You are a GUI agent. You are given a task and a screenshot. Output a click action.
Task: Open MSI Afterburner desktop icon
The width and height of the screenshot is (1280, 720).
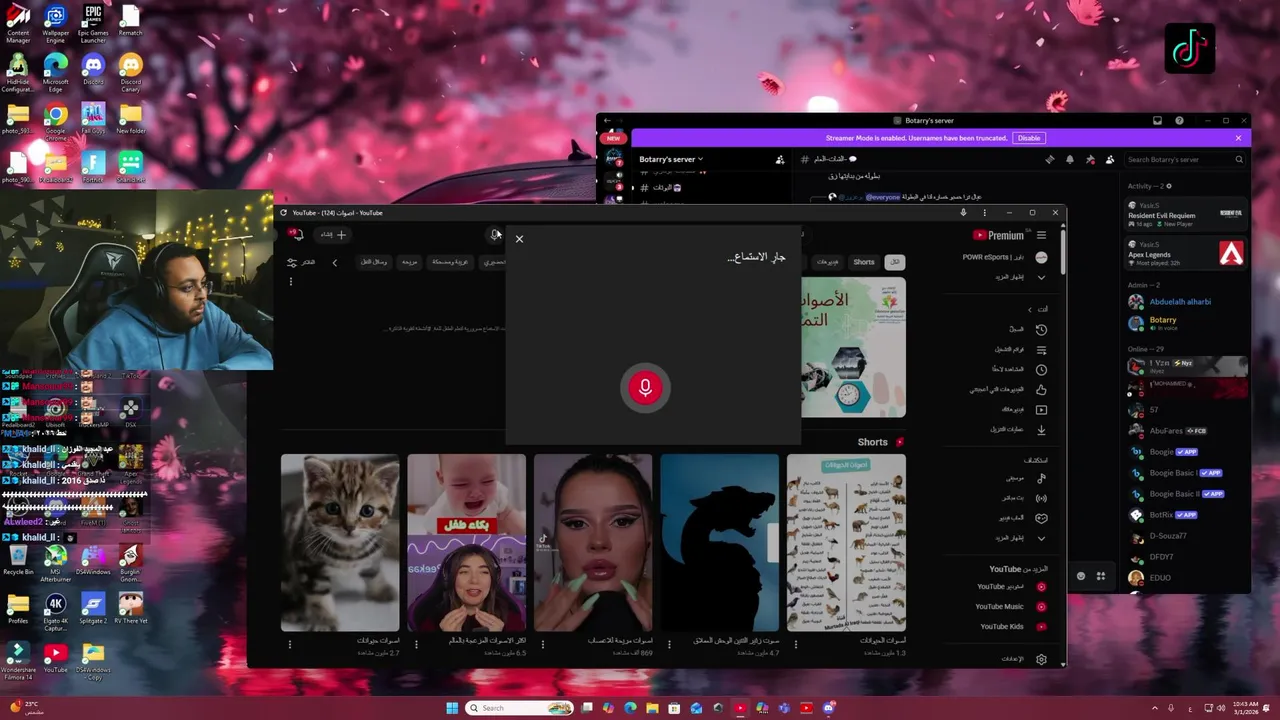coord(56,562)
